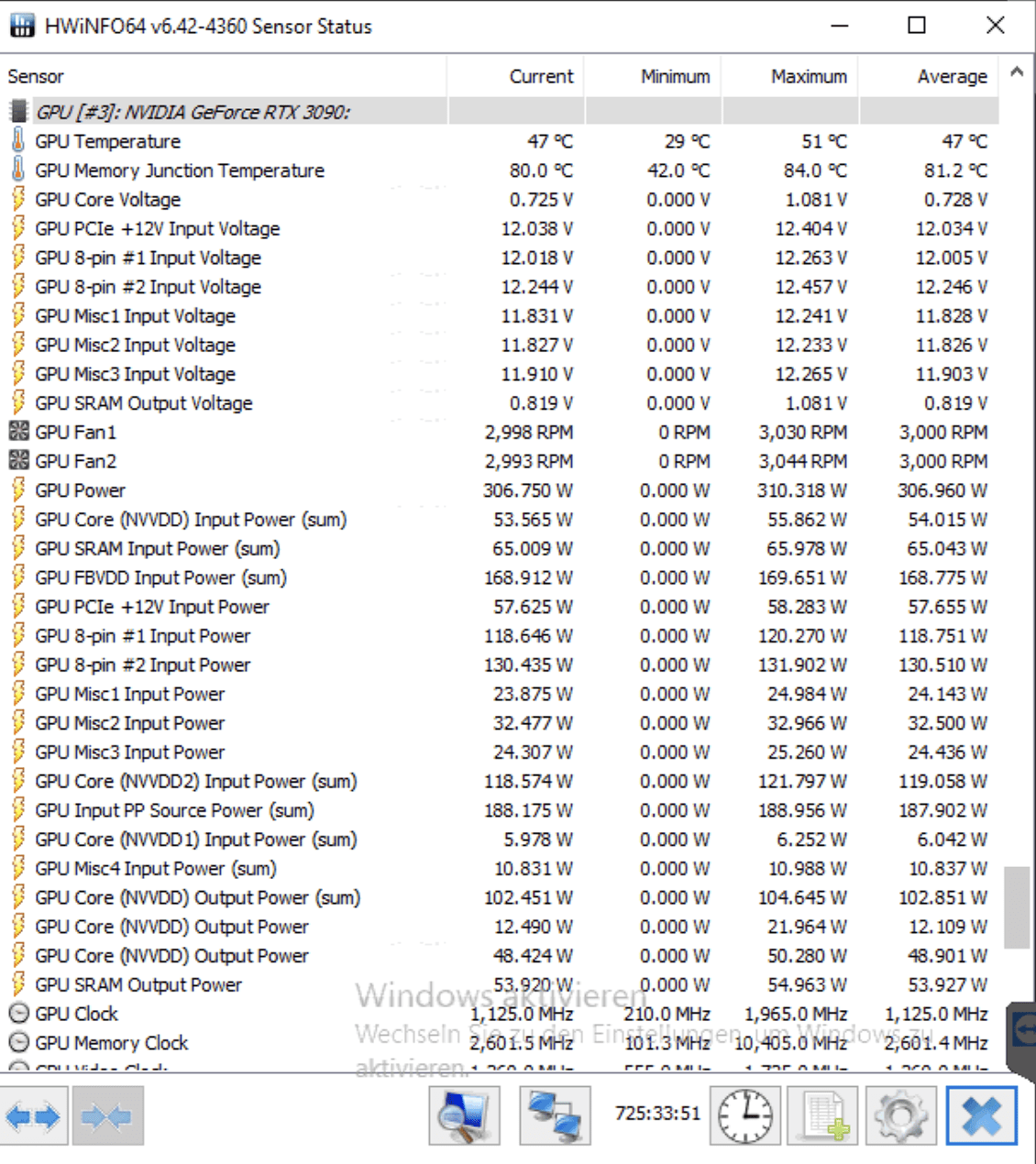
Task: Click the 306.750 W current GPU Power value
Action: point(528,490)
